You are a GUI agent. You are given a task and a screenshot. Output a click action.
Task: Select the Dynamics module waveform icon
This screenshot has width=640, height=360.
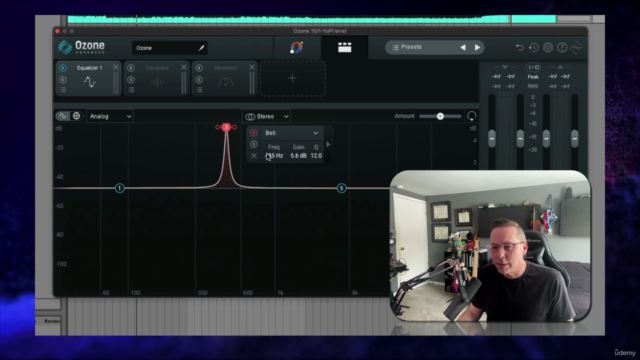(158, 82)
